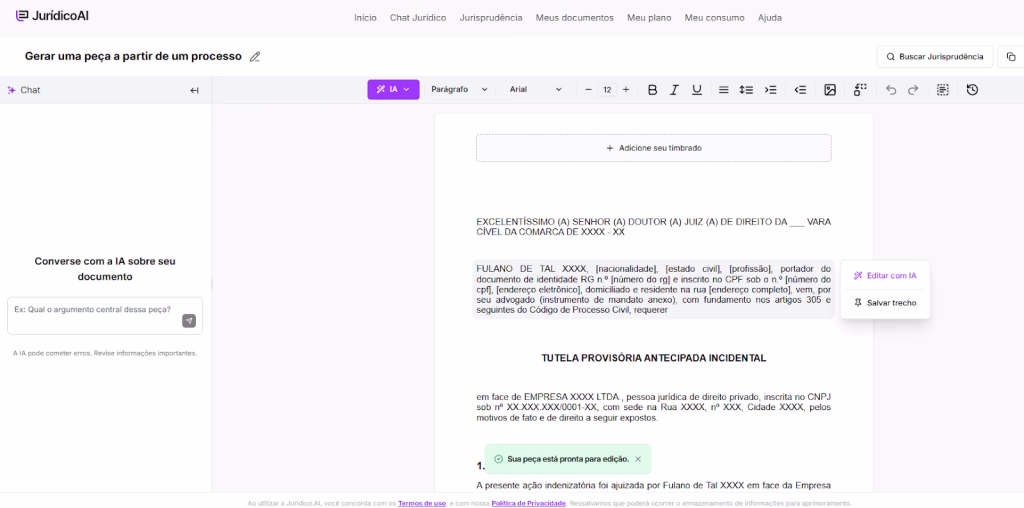
Task: Toggle italic formatting
Action: tap(675, 90)
